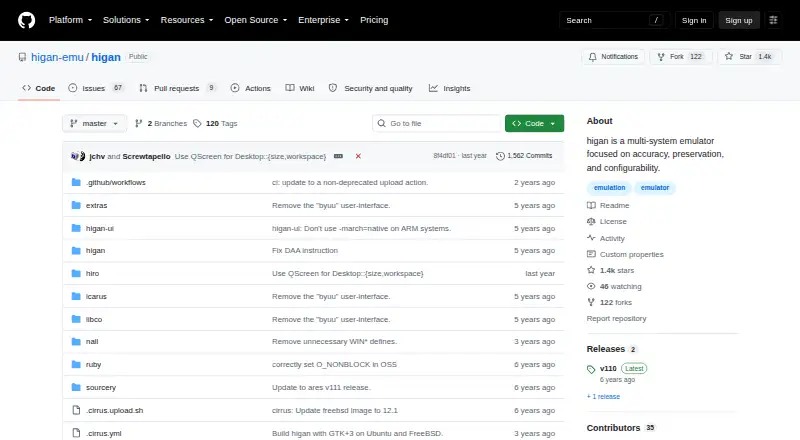Click the Go to file search field
The image size is (800, 440).
point(437,124)
